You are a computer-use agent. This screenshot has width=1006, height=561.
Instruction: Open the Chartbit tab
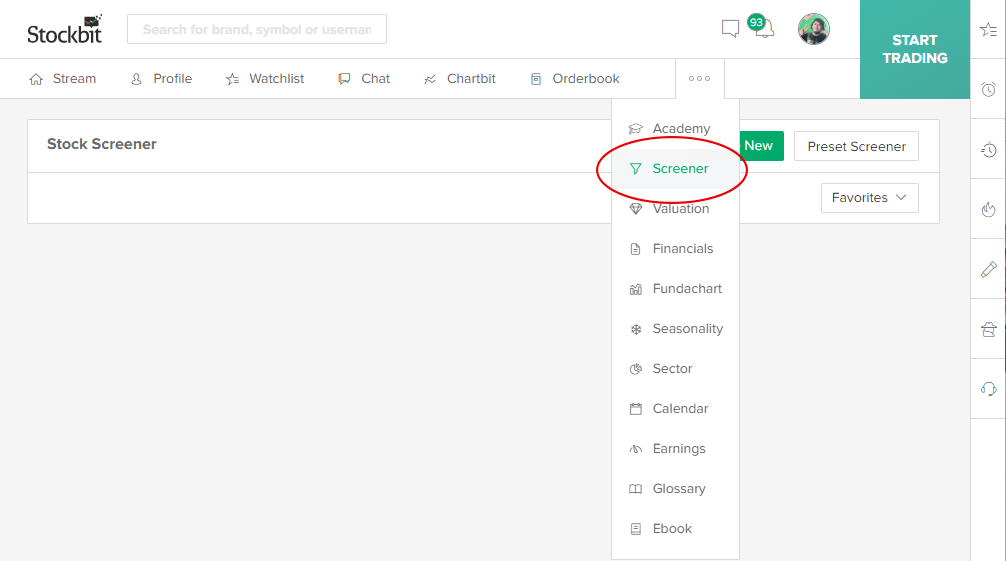click(x=459, y=79)
